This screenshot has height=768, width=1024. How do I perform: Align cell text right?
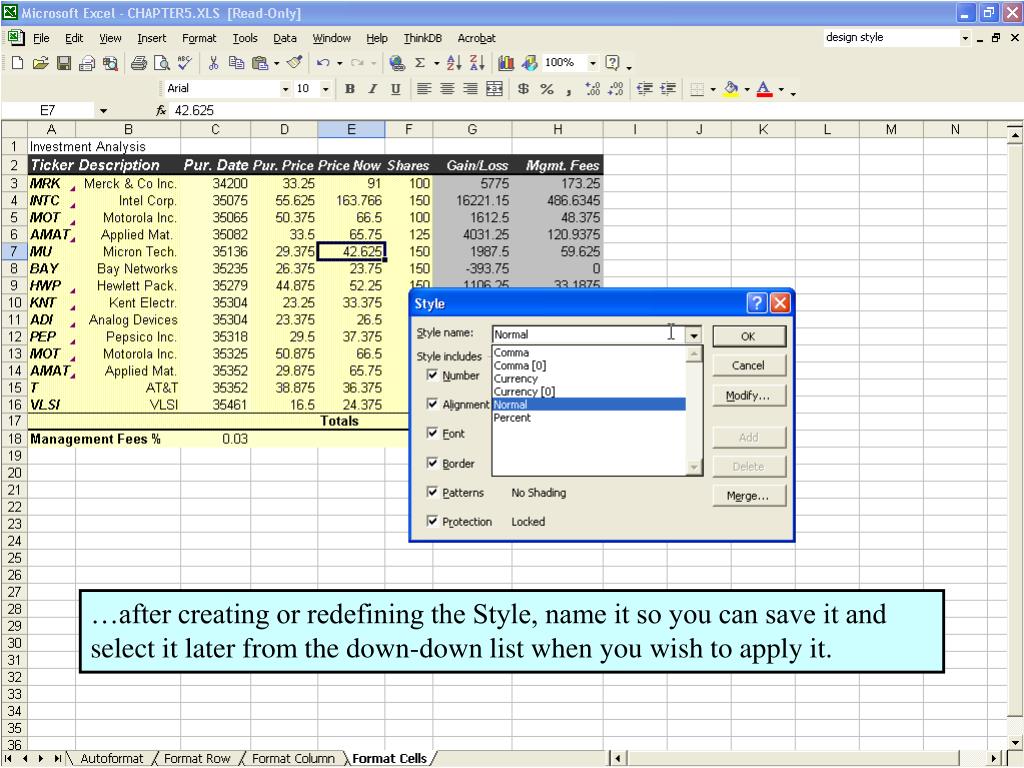[x=470, y=89]
